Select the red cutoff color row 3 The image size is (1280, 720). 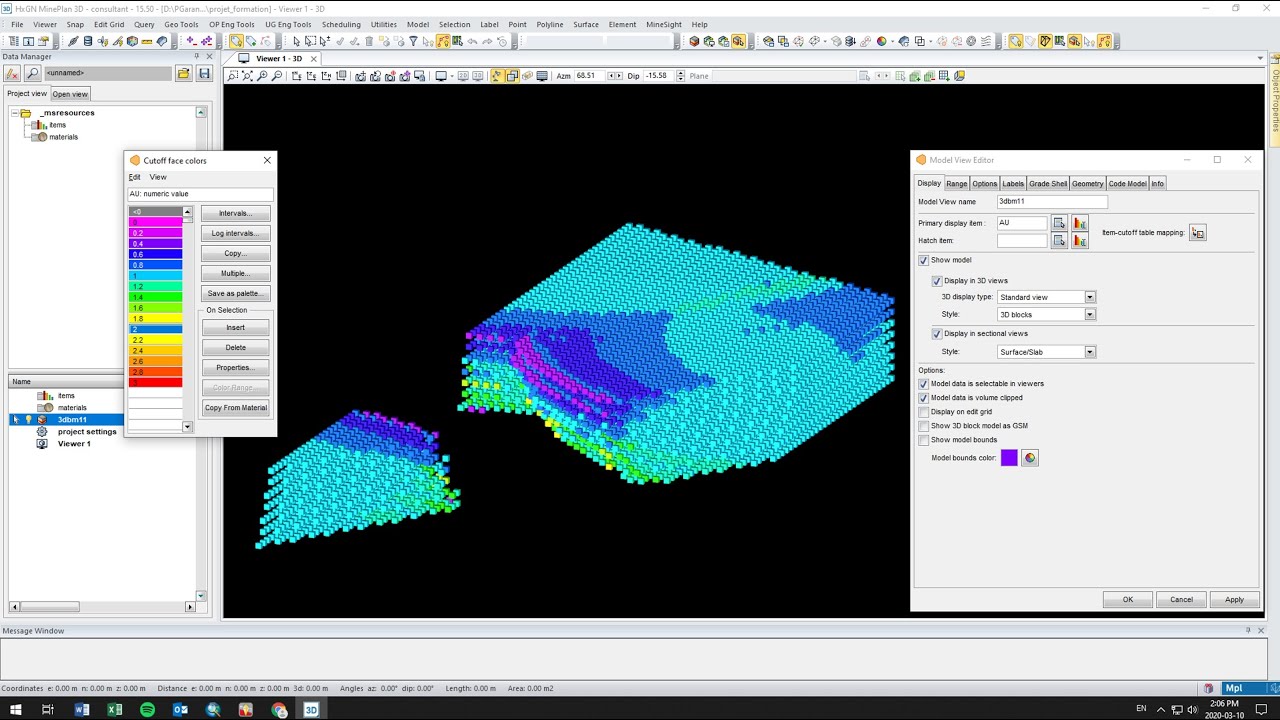[x=156, y=383]
